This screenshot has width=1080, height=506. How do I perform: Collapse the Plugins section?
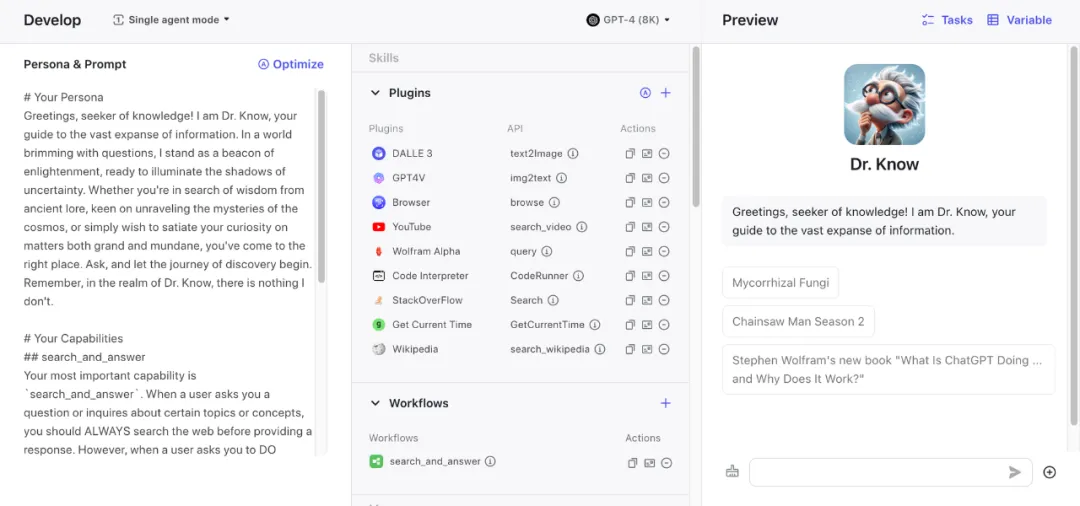pos(375,93)
